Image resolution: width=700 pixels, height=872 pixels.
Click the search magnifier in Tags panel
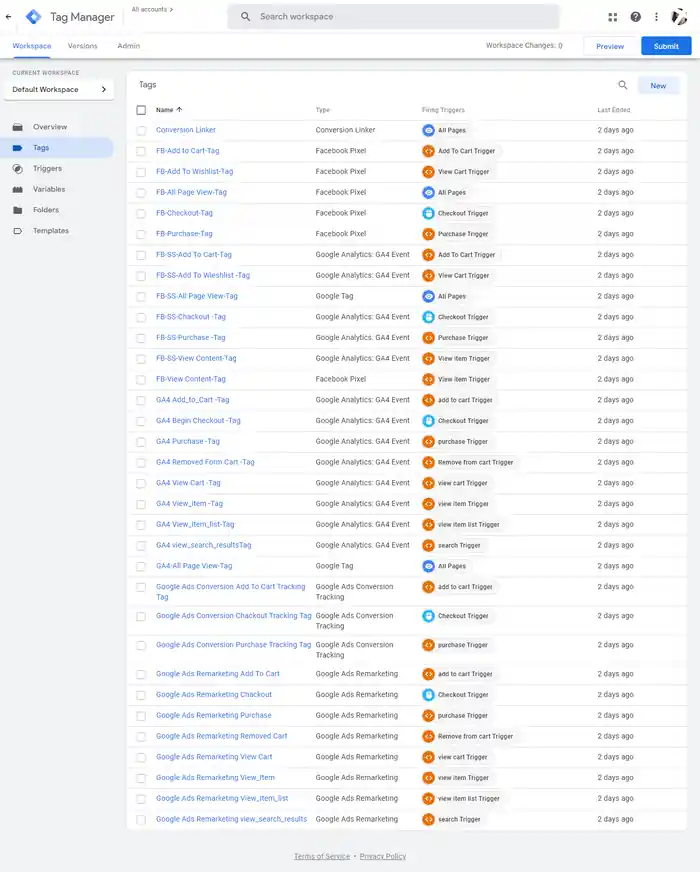pyautogui.click(x=623, y=85)
